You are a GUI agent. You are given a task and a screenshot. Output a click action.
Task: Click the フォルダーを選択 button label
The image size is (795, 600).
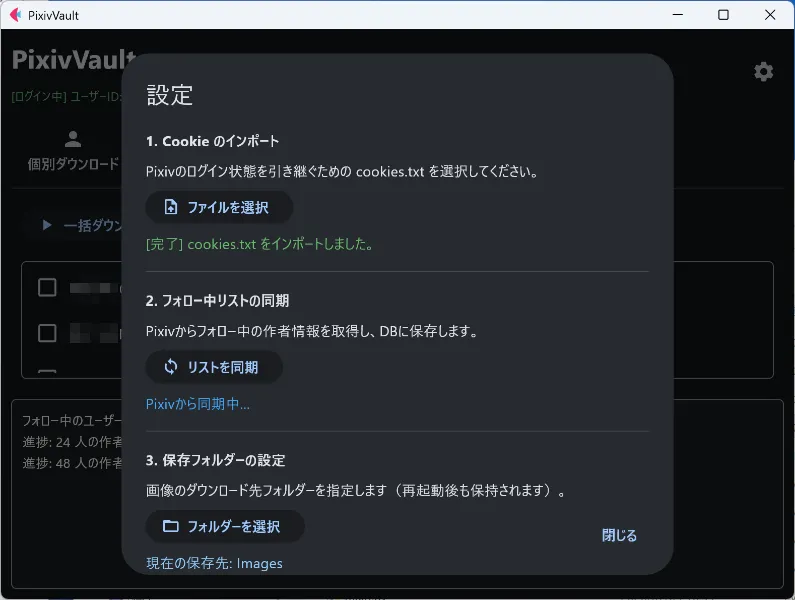[234, 526]
